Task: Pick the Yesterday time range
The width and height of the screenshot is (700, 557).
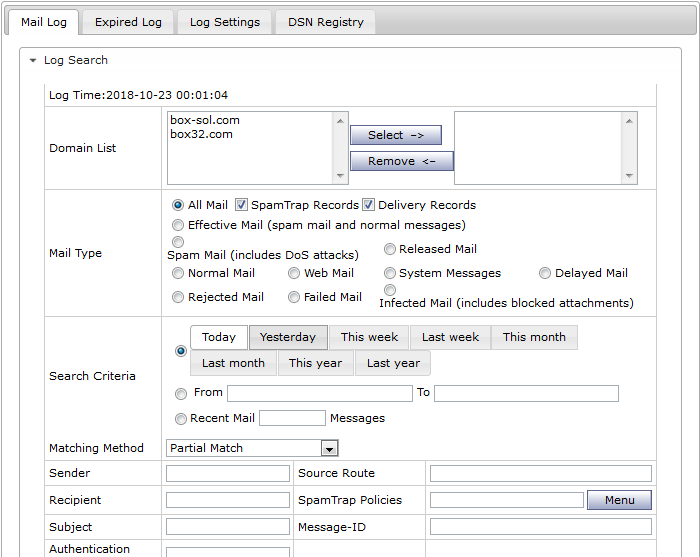Action: coord(288,337)
